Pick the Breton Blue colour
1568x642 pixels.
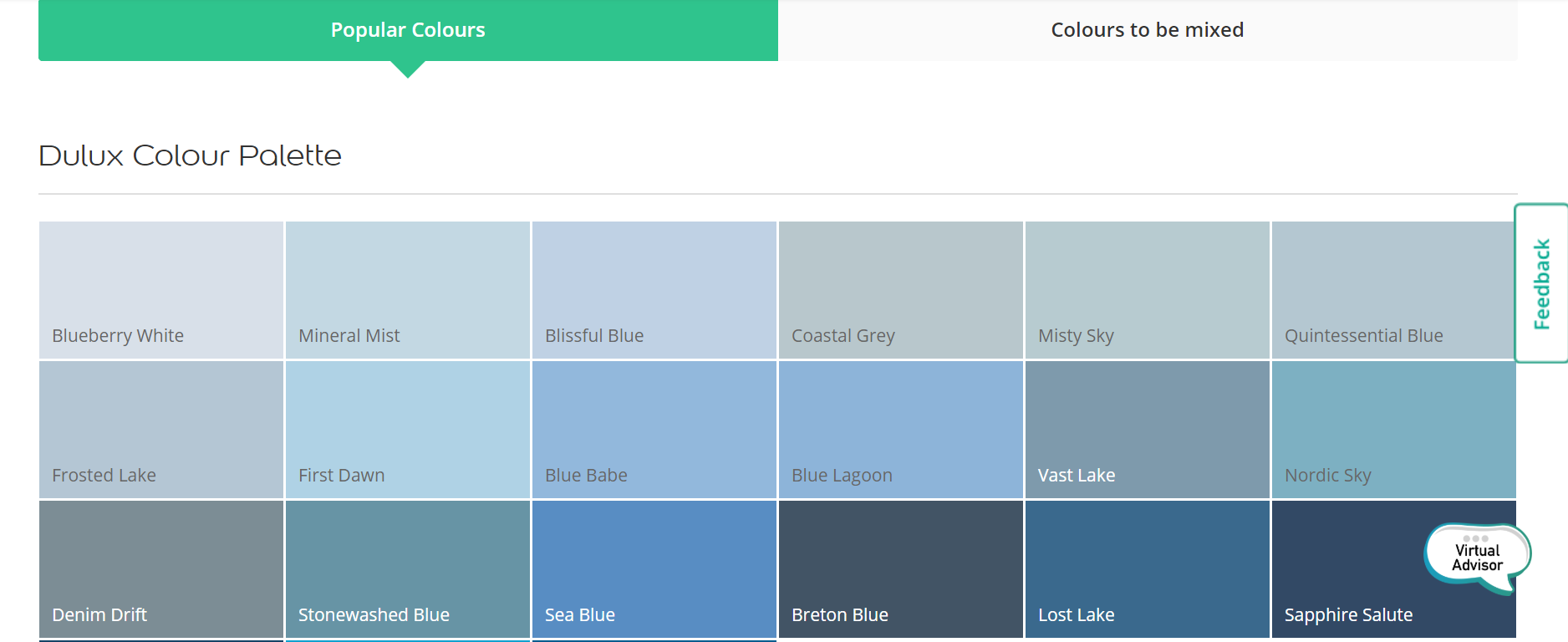(x=901, y=569)
